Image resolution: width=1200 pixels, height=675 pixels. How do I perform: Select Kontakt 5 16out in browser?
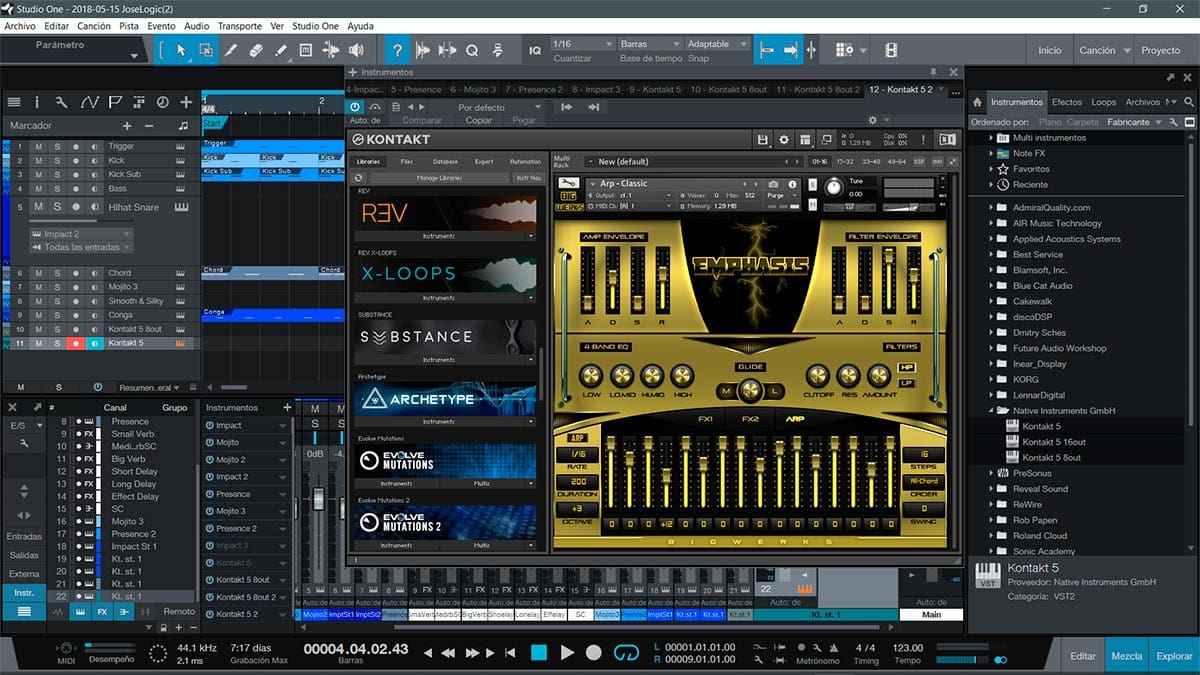pos(1052,442)
